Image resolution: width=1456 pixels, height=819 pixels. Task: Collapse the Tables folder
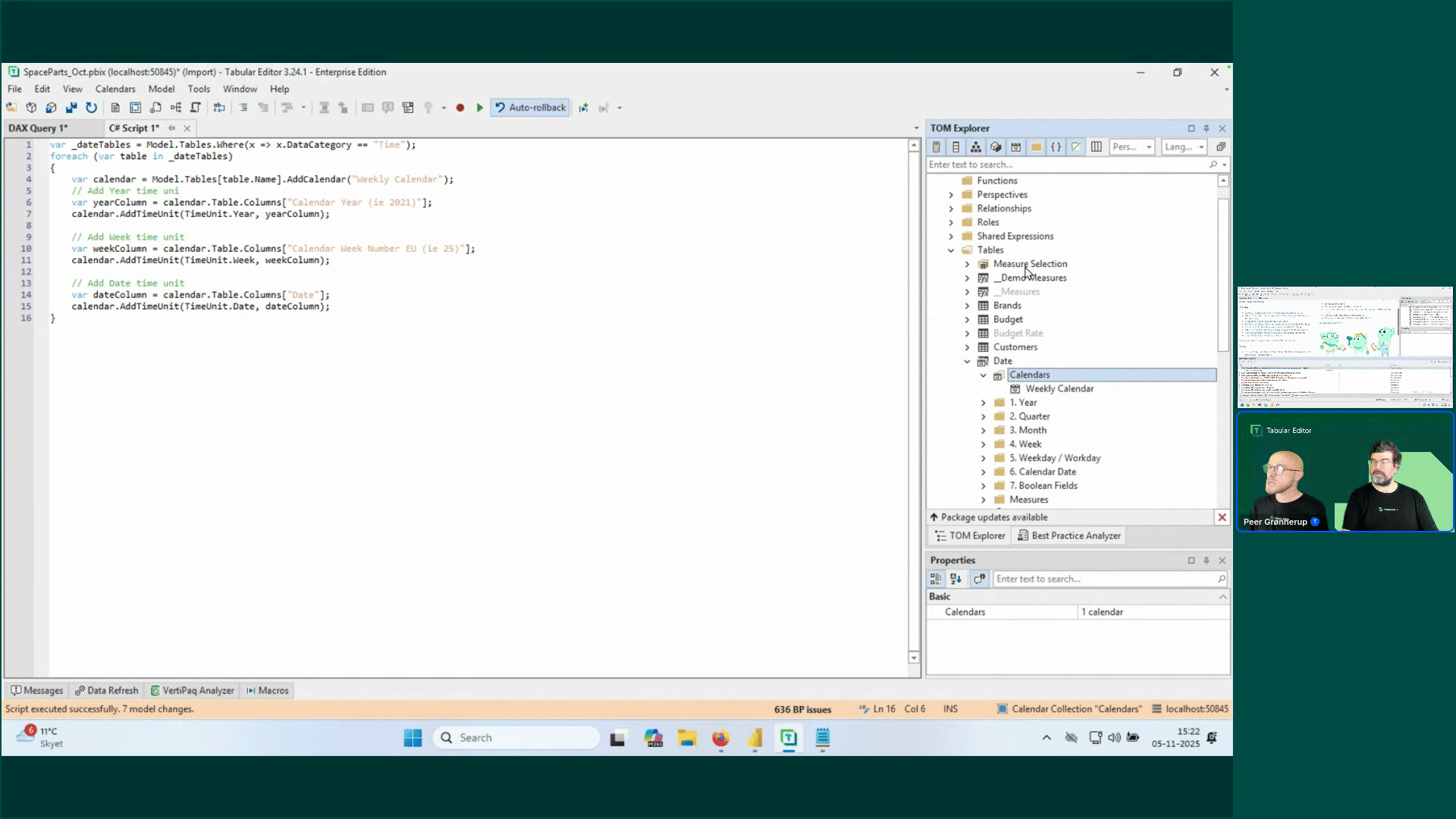tap(951, 250)
